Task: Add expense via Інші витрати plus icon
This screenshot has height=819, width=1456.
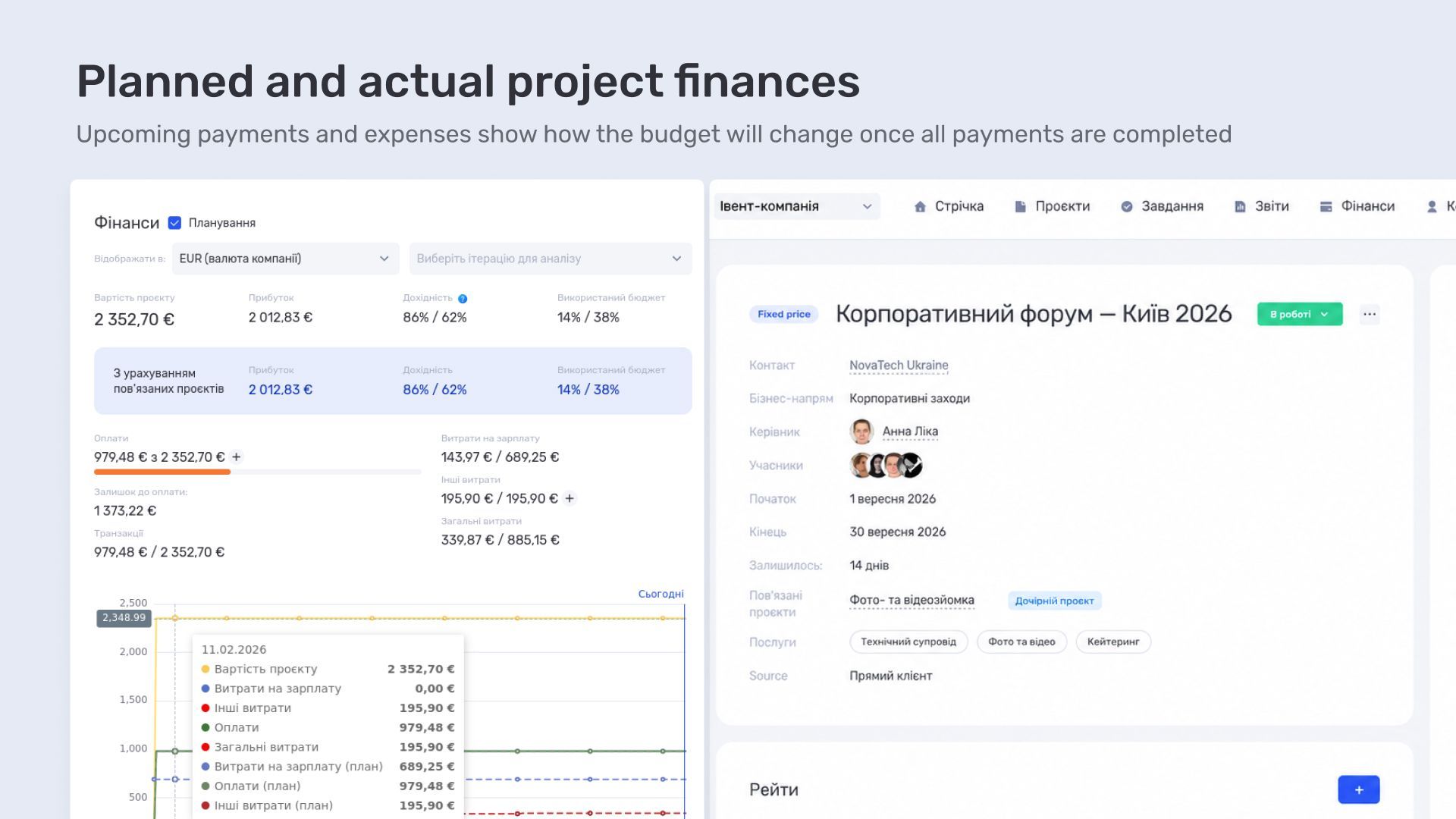Action: tap(570, 498)
